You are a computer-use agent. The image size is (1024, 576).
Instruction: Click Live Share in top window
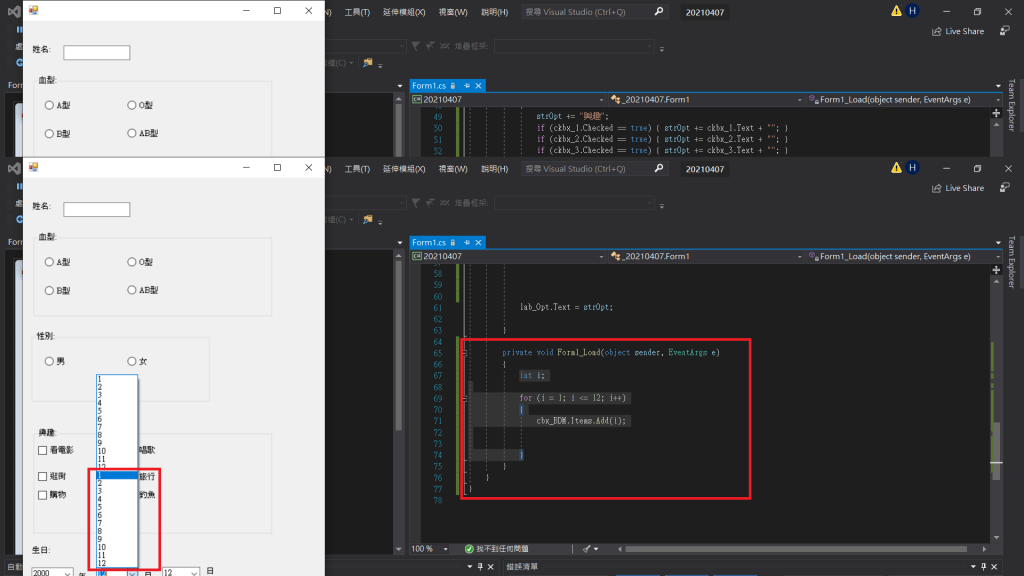pyautogui.click(x=958, y=31)
